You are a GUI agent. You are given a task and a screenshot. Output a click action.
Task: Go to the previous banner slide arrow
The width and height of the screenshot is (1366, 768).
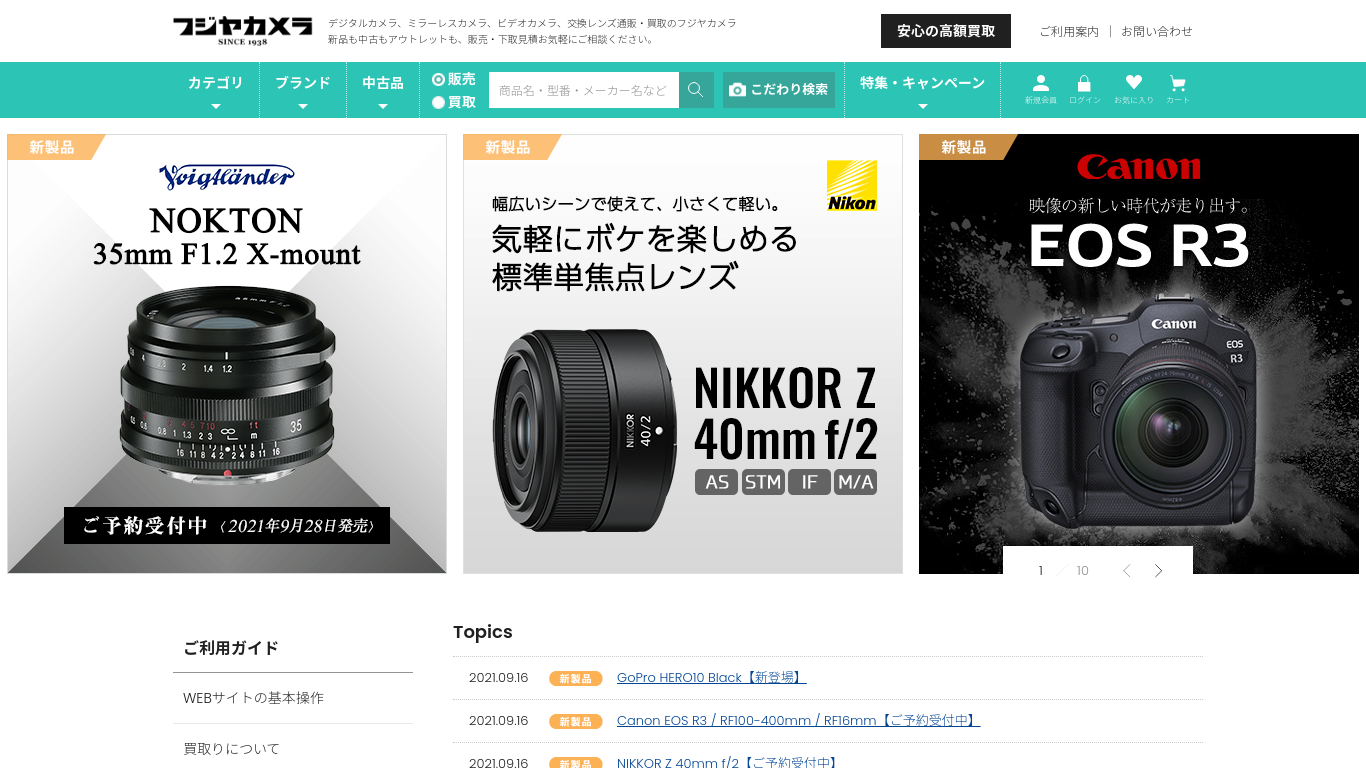pos(1127,571)
